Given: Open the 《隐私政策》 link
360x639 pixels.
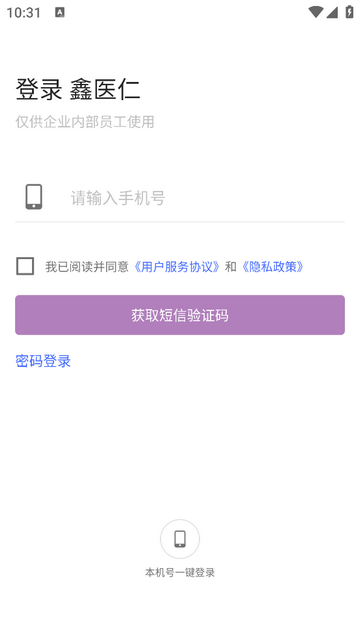Looking at the screenshot, I should coord(272,267).
